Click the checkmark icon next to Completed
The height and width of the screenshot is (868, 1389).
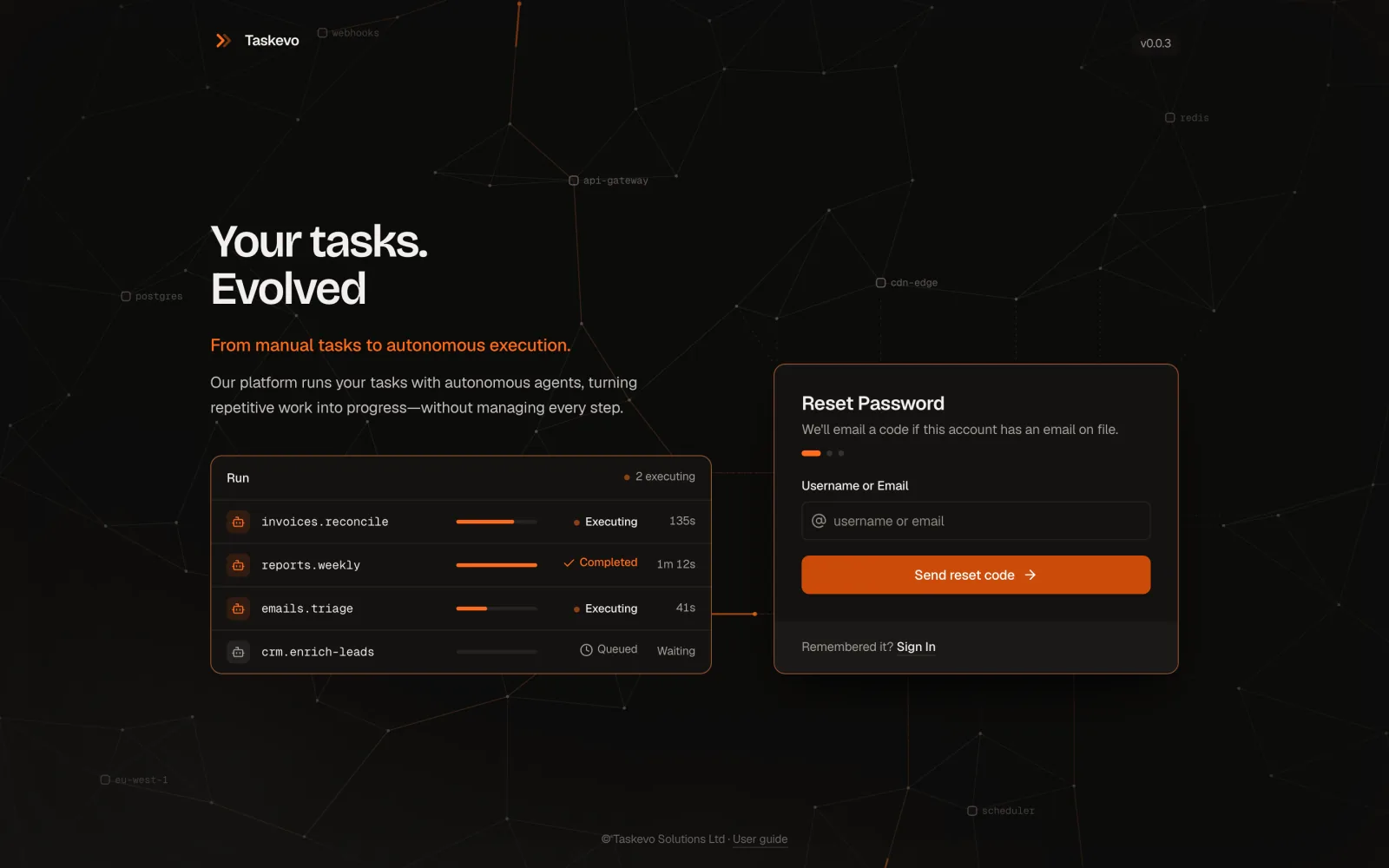tap(569, 563)
